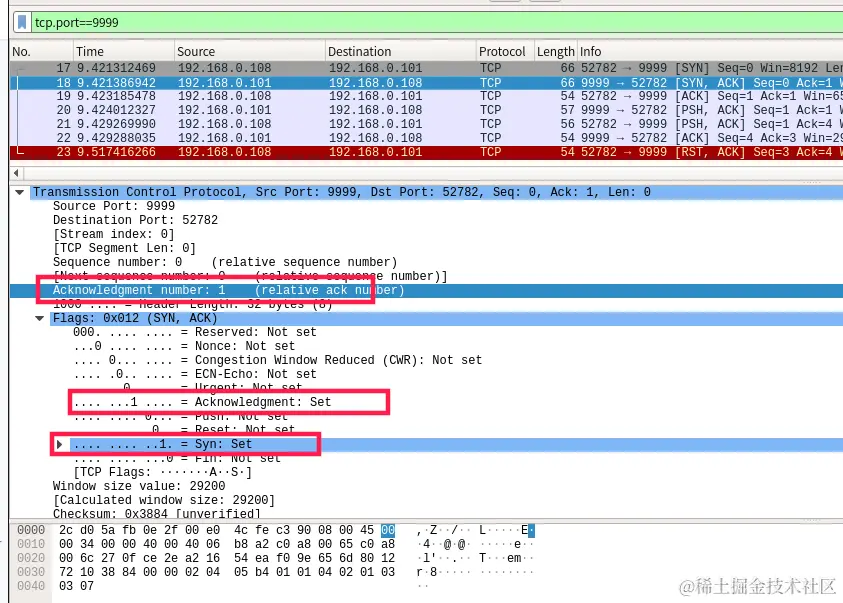Image resolution: width=843 pixels, height=603 pixels.
Task: Select the Transmission Control Protocol header line
Action: 437,192
